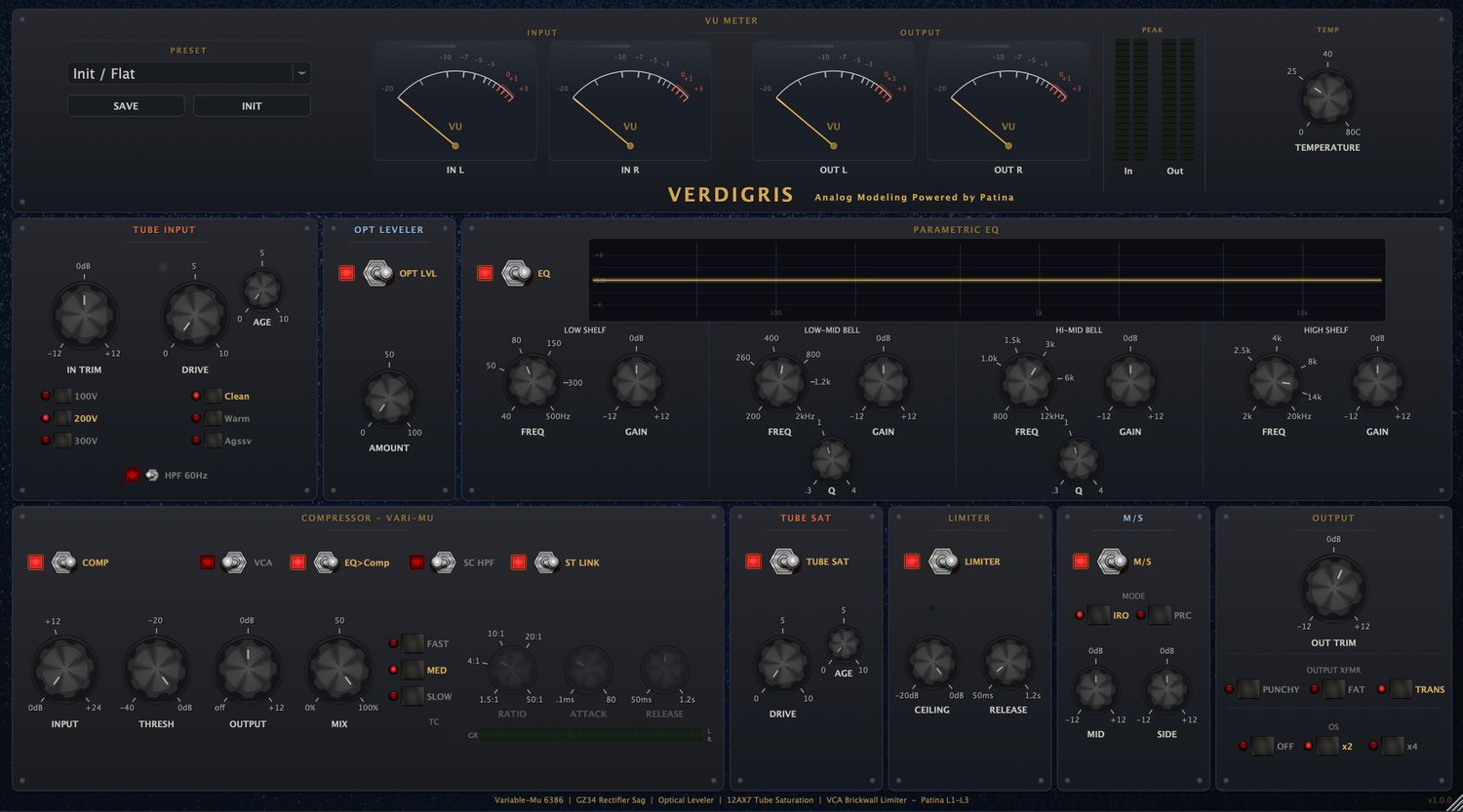Viewport: 1463px width, 812px height.
Task: Click the SIDE level knob
Action: tap(1166, 689)
